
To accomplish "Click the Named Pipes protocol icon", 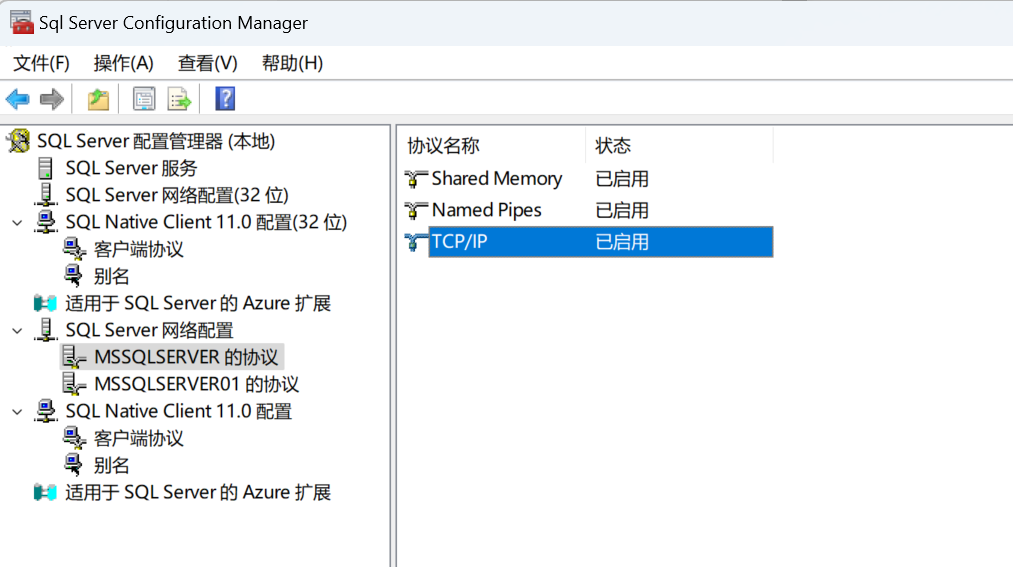I will 416,210.
